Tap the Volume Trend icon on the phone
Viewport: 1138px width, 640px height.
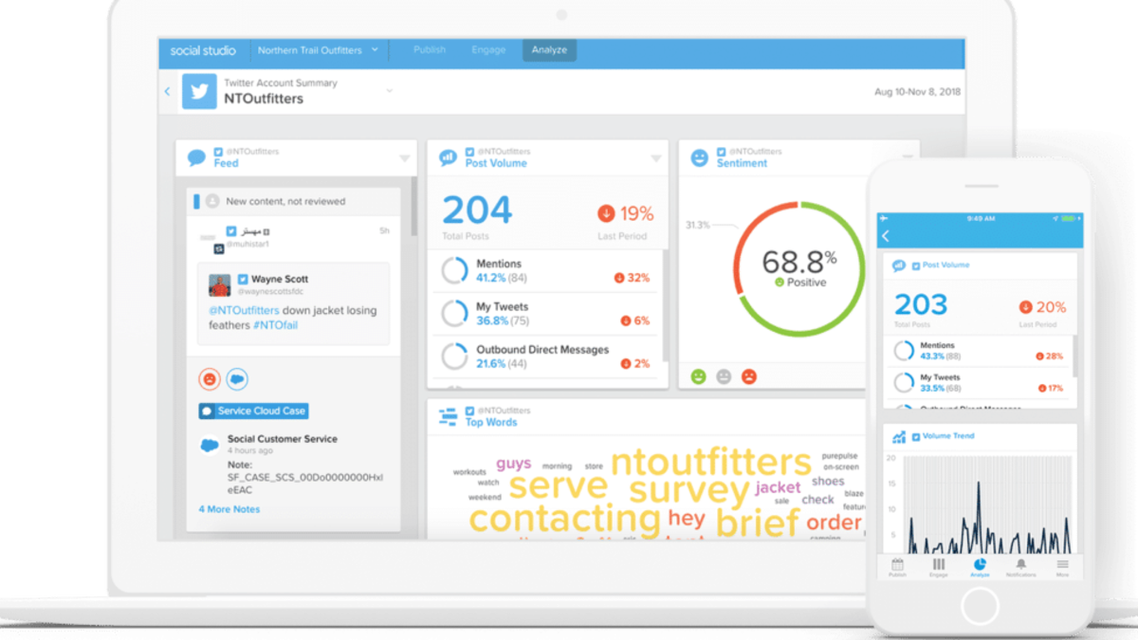898,437
